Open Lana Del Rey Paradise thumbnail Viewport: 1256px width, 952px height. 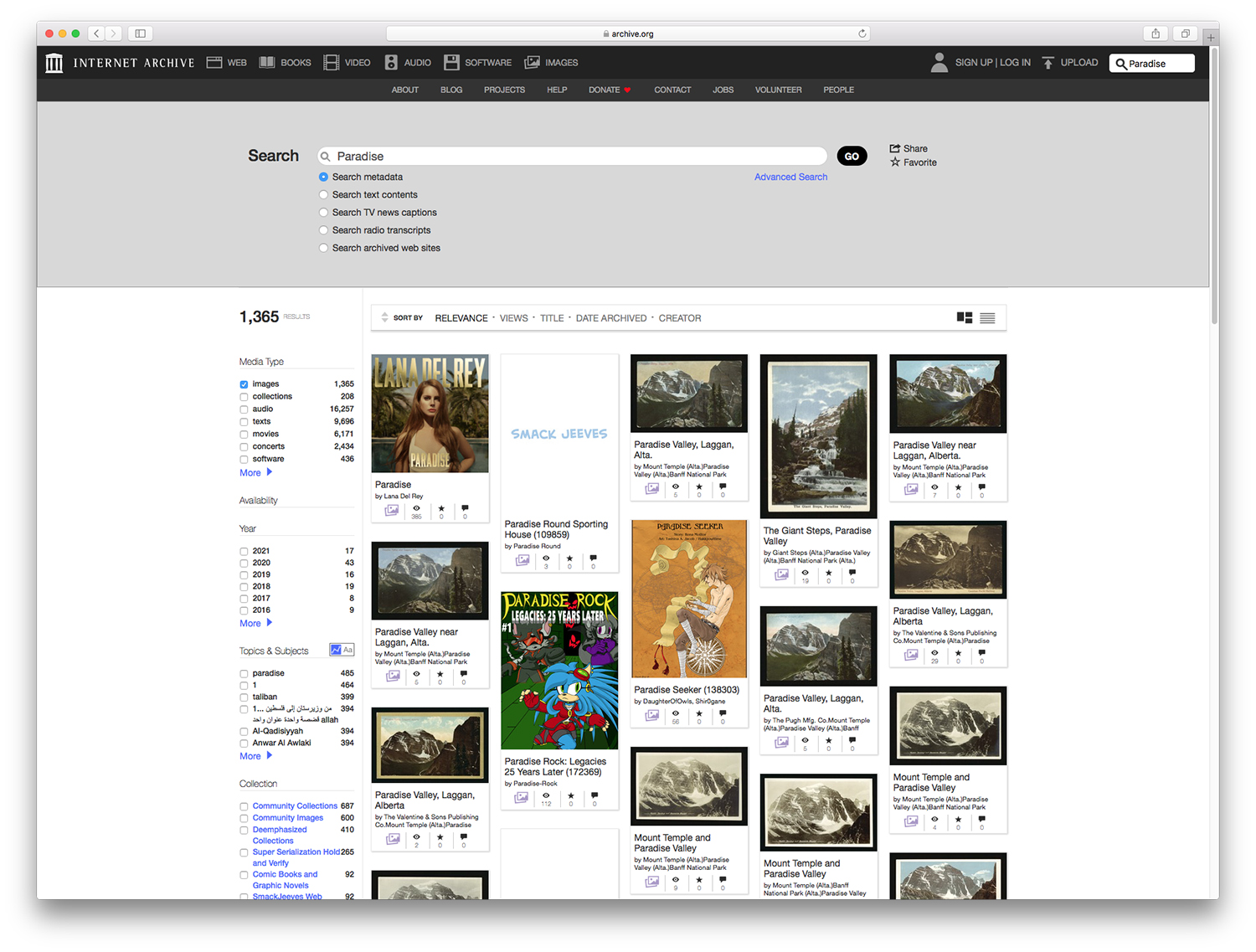tap(430, 414)
